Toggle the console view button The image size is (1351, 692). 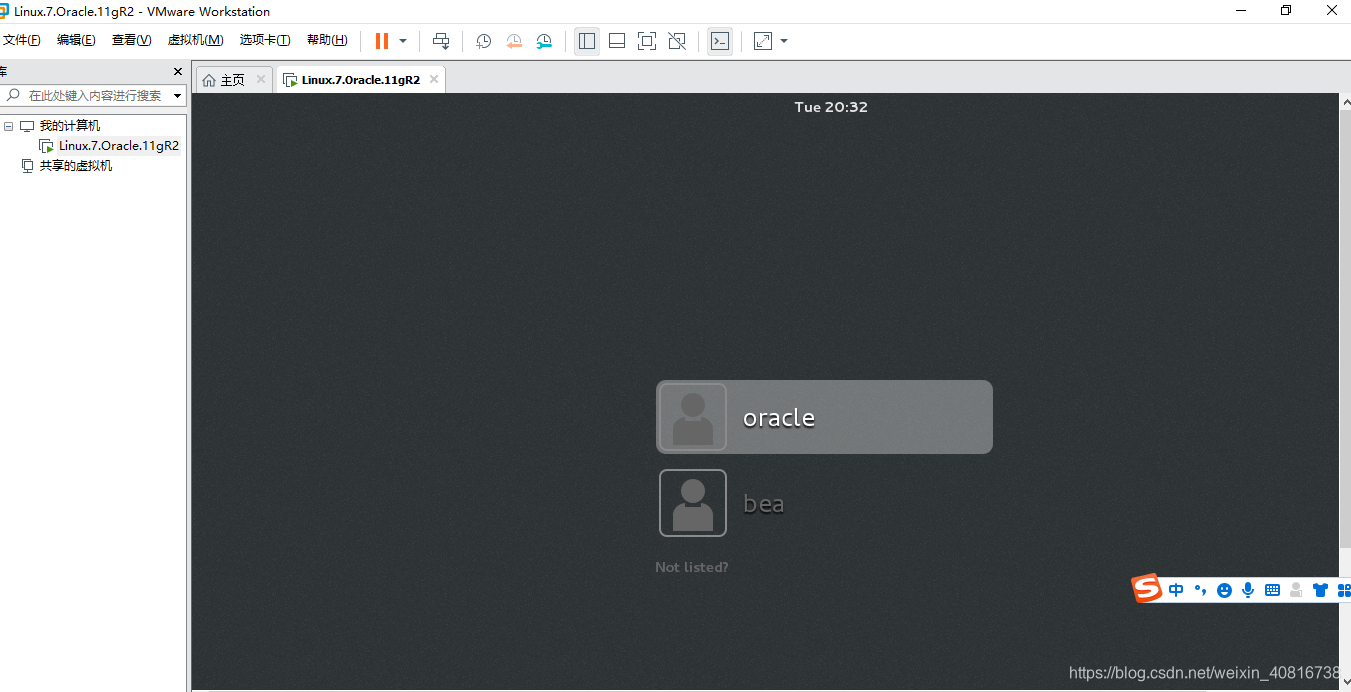(x=720, y=41)
